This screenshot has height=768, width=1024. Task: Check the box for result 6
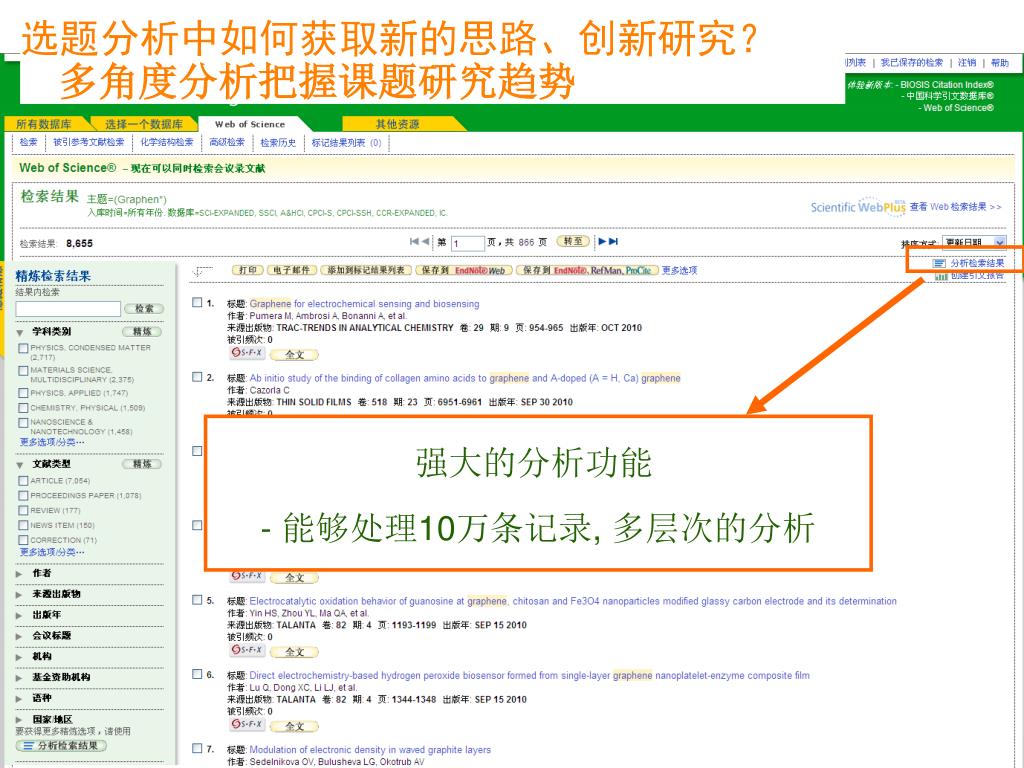click(197, 674)
